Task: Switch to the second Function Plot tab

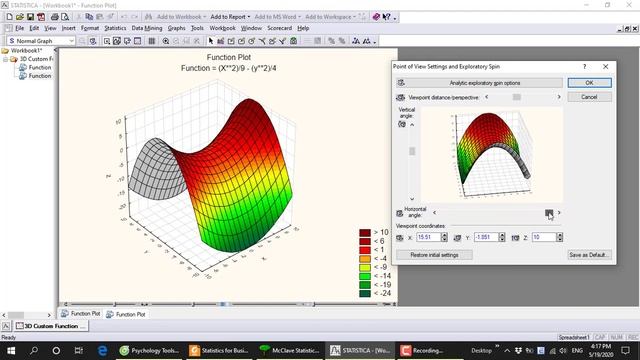Action: point(126,314)
